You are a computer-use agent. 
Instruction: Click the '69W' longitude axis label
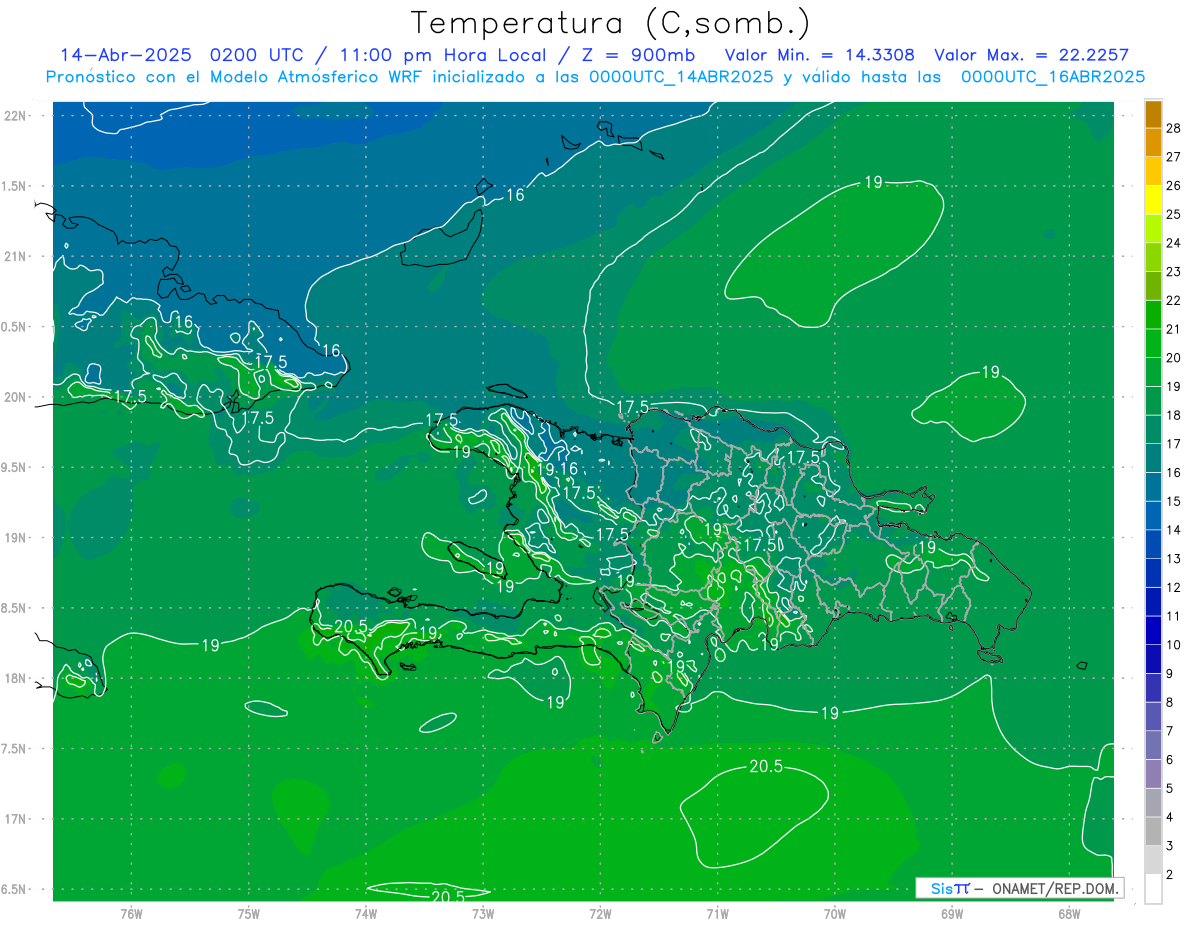[951, 913]
